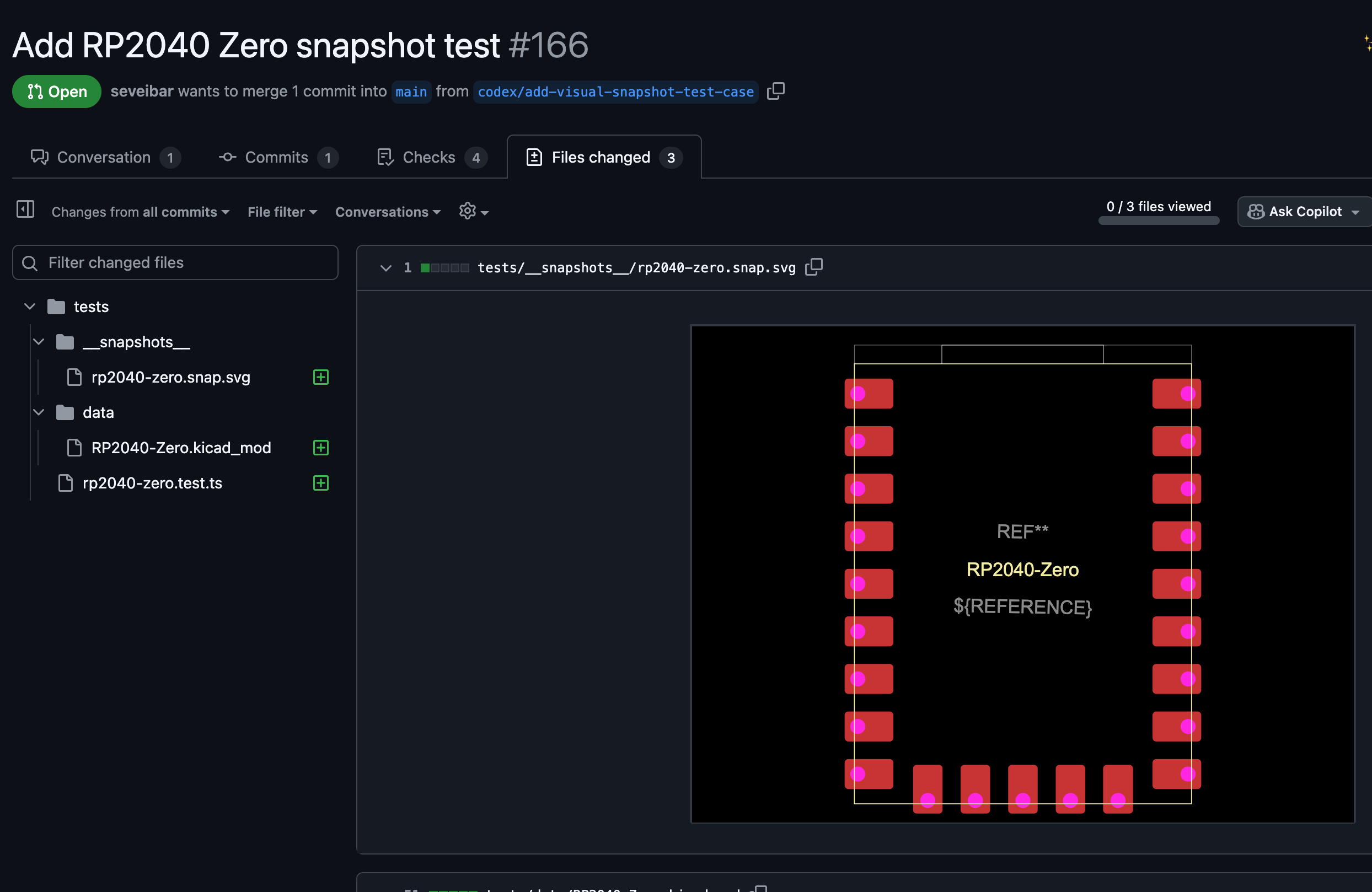Open the diff settings gear menu
Screen dimensions: 1372x892
pyautogui.click(x=473, y=212)
